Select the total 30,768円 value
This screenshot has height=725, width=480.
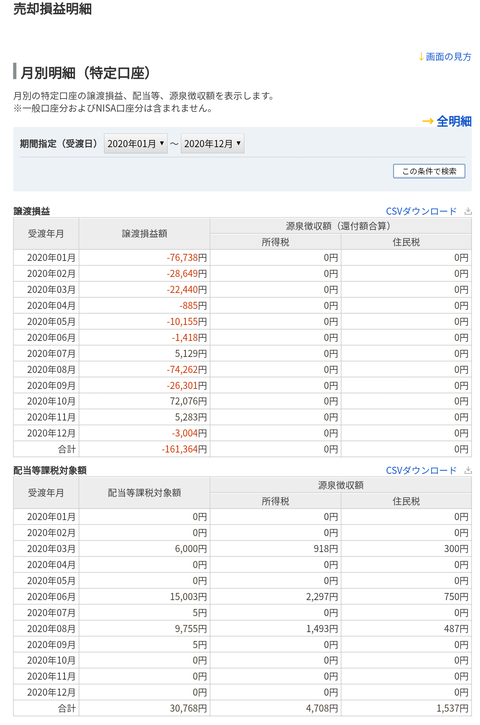pyautogui.click(x=188, y=708)
